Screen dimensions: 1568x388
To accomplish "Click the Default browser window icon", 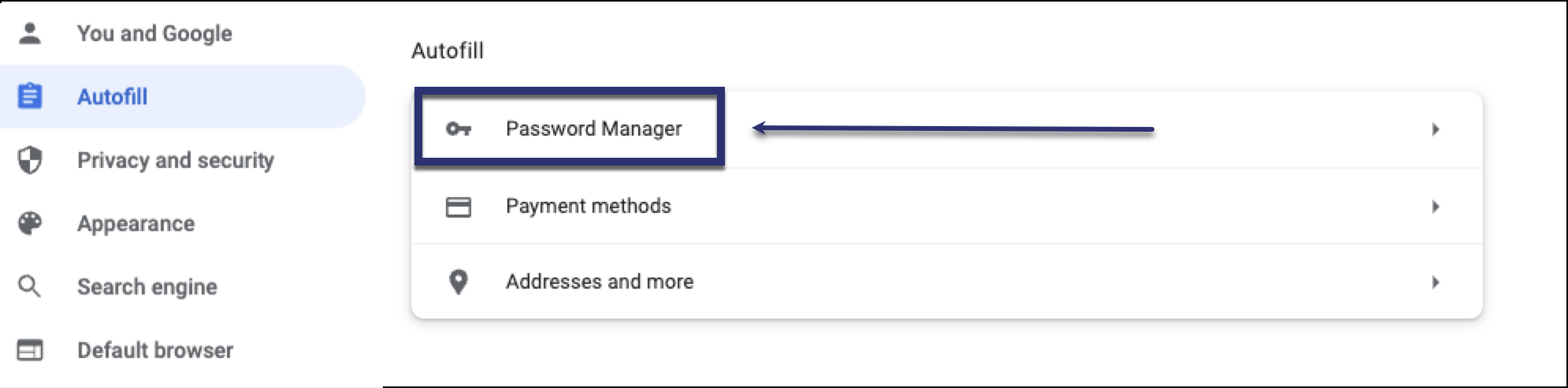I will (x=30, y=349).
